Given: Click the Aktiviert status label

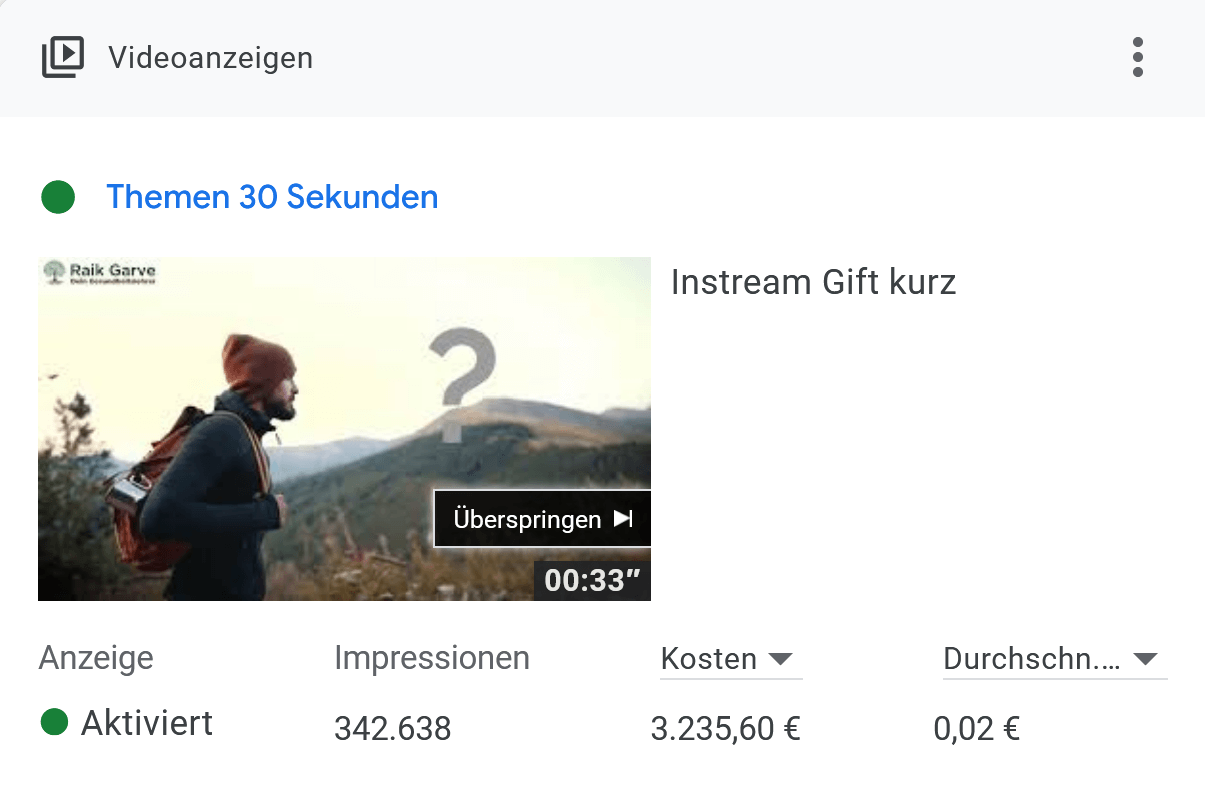Looking at the screenshot, I should tap(147, 722).
